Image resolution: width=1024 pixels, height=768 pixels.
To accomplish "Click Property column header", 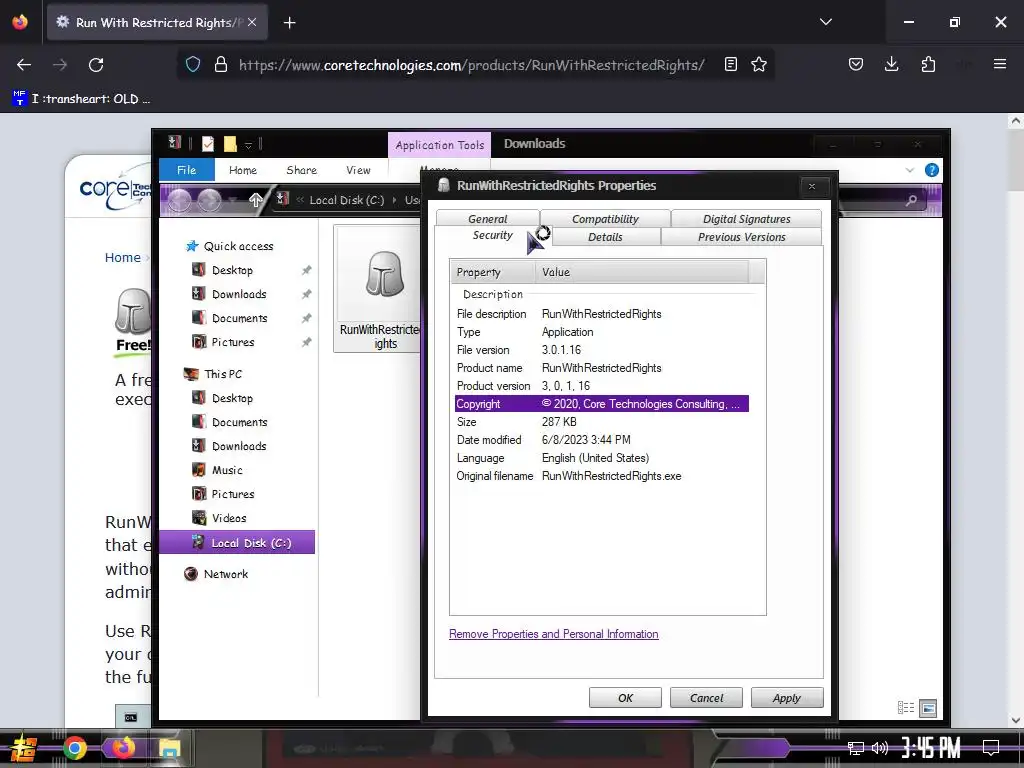I will (492, 272).
